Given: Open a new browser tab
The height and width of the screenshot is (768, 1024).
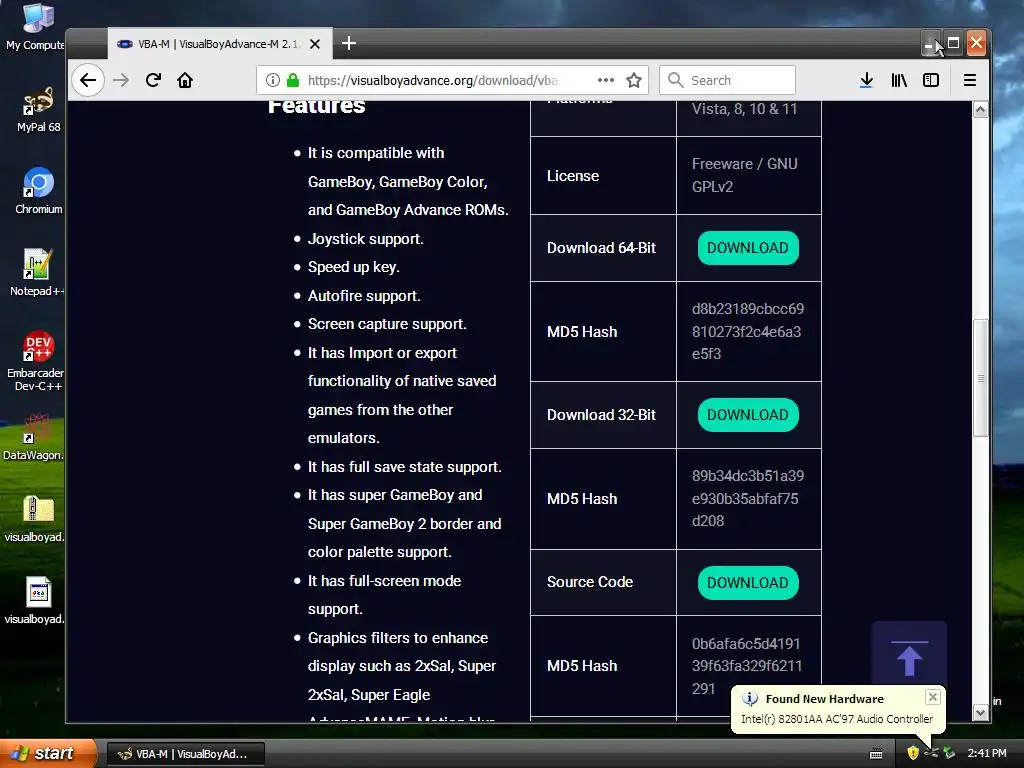Looking at the screenshot, I should click(x=349, y=43).
